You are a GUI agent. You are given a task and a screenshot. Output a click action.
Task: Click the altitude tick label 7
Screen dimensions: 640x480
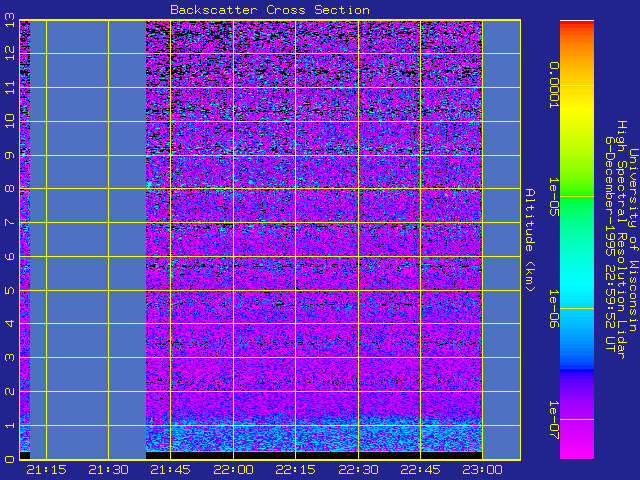[10, 222]
